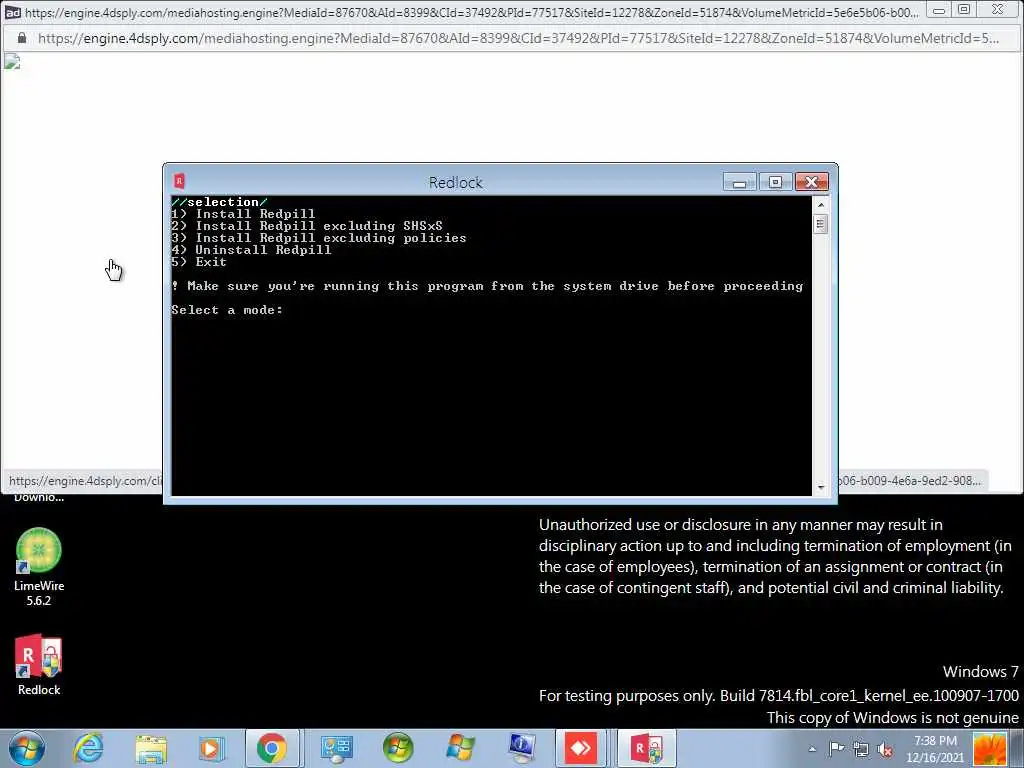Open Windows Media Player taskbar icon

coord(211,749)
